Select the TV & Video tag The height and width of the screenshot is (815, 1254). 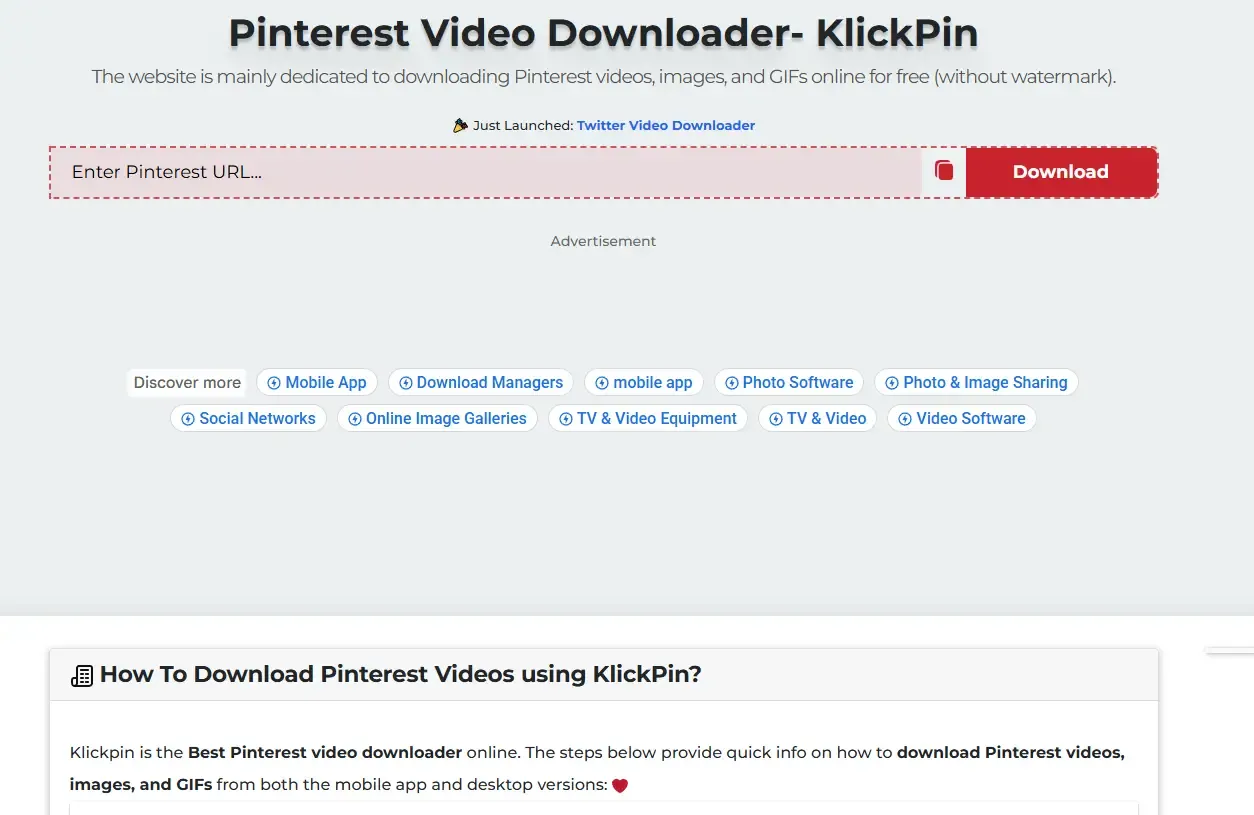click(817, 418)
